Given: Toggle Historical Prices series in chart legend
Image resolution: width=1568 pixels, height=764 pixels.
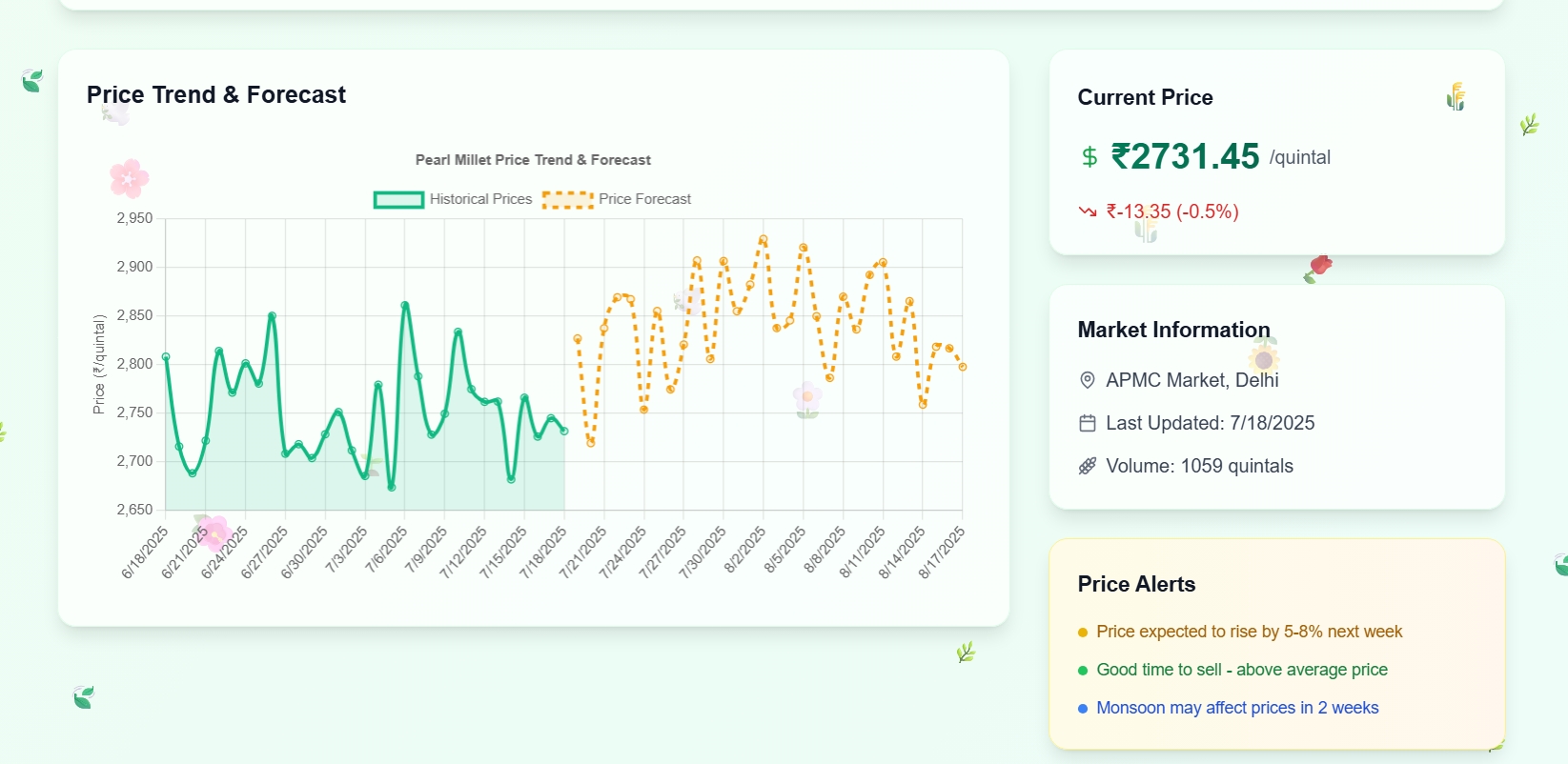Looking at the screenshot, I should point(398,199).
